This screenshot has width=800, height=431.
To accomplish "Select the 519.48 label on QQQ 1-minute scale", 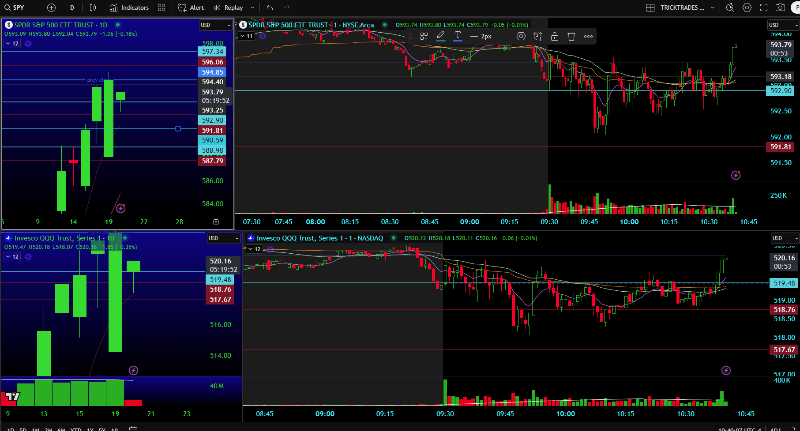I will [x=784, y=283].
